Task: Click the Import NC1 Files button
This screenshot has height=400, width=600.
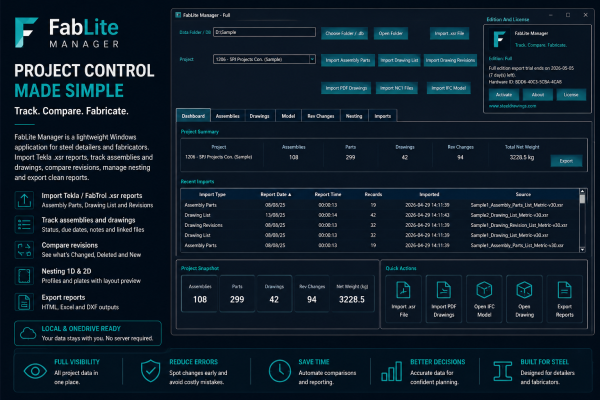Action: 397,88
